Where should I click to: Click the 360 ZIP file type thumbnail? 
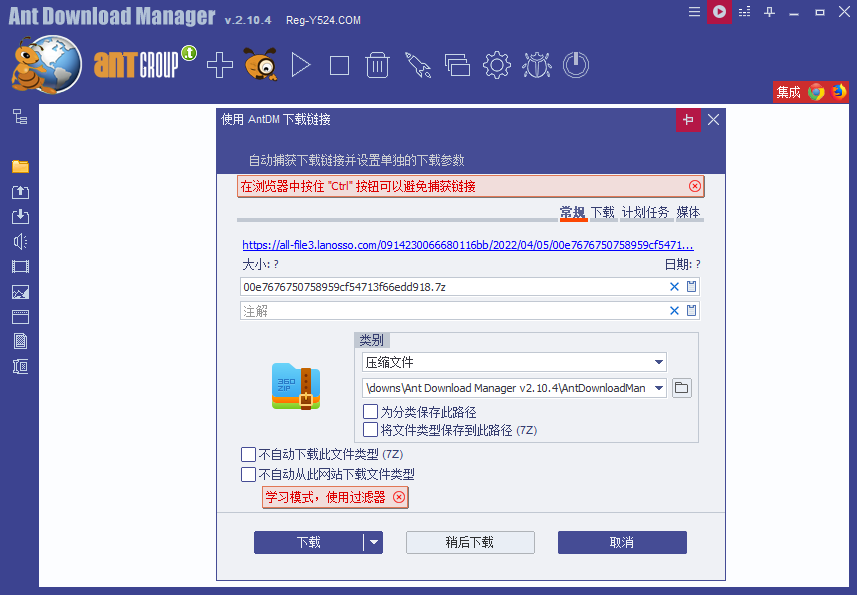296,387
